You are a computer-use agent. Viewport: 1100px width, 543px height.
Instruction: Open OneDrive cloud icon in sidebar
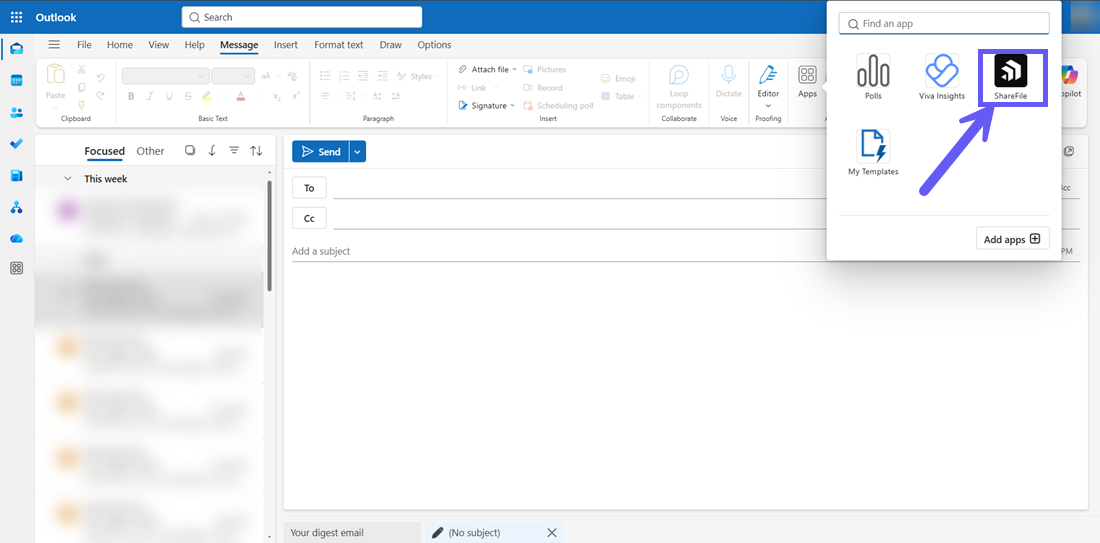(x=17, y=239)
